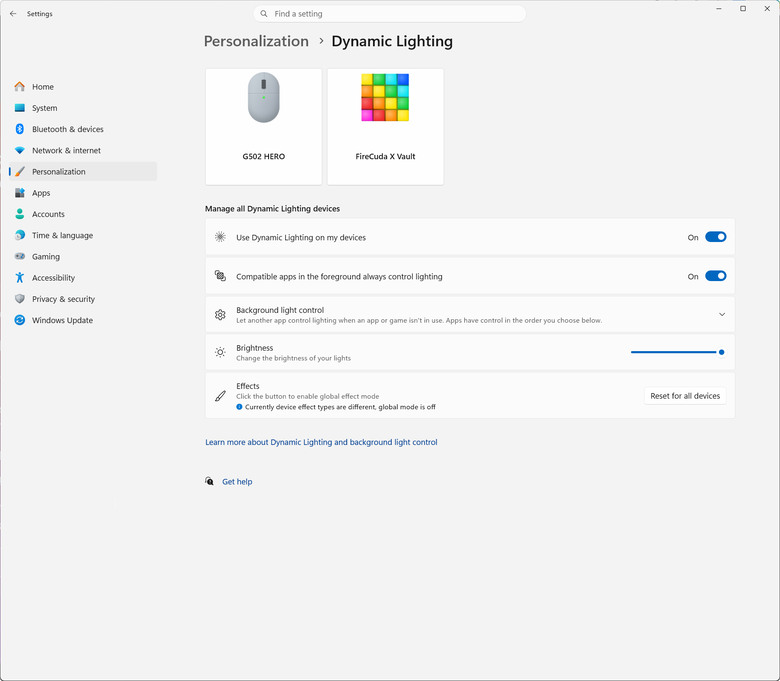Click the Effects pen icon
Image resolution: width=780 pixels, height=681 pixels.
point(220,396)
